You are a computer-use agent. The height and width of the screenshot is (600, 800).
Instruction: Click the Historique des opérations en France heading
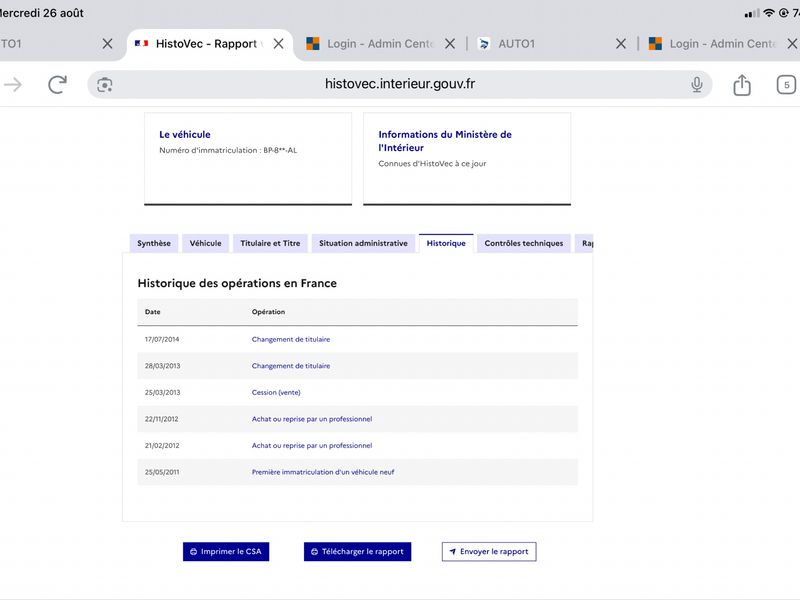(237, 283)
